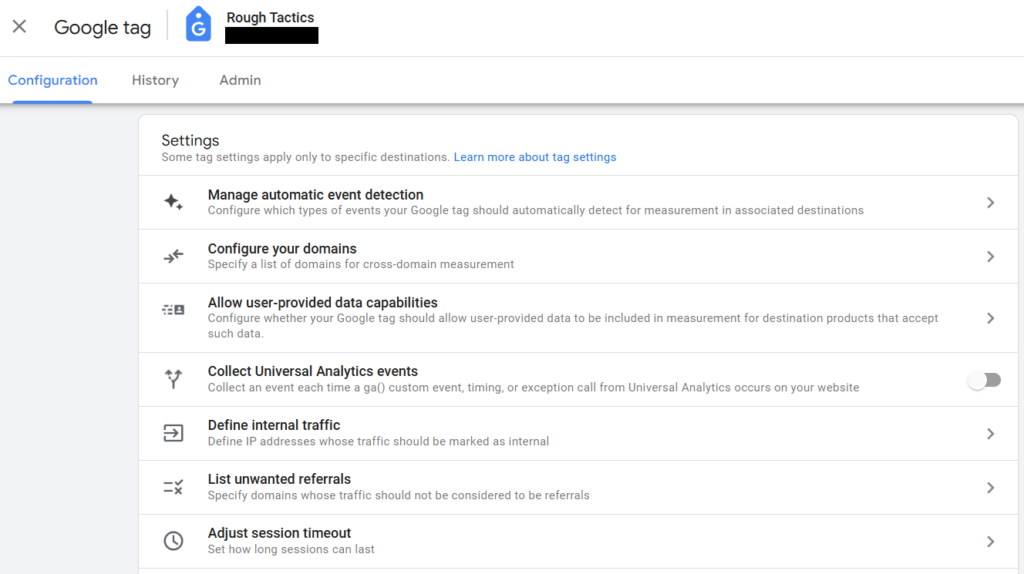Screen dimensions: 1024x574
Task: Click the sparkle icon for automatic event detection
Action: [173, 202]
